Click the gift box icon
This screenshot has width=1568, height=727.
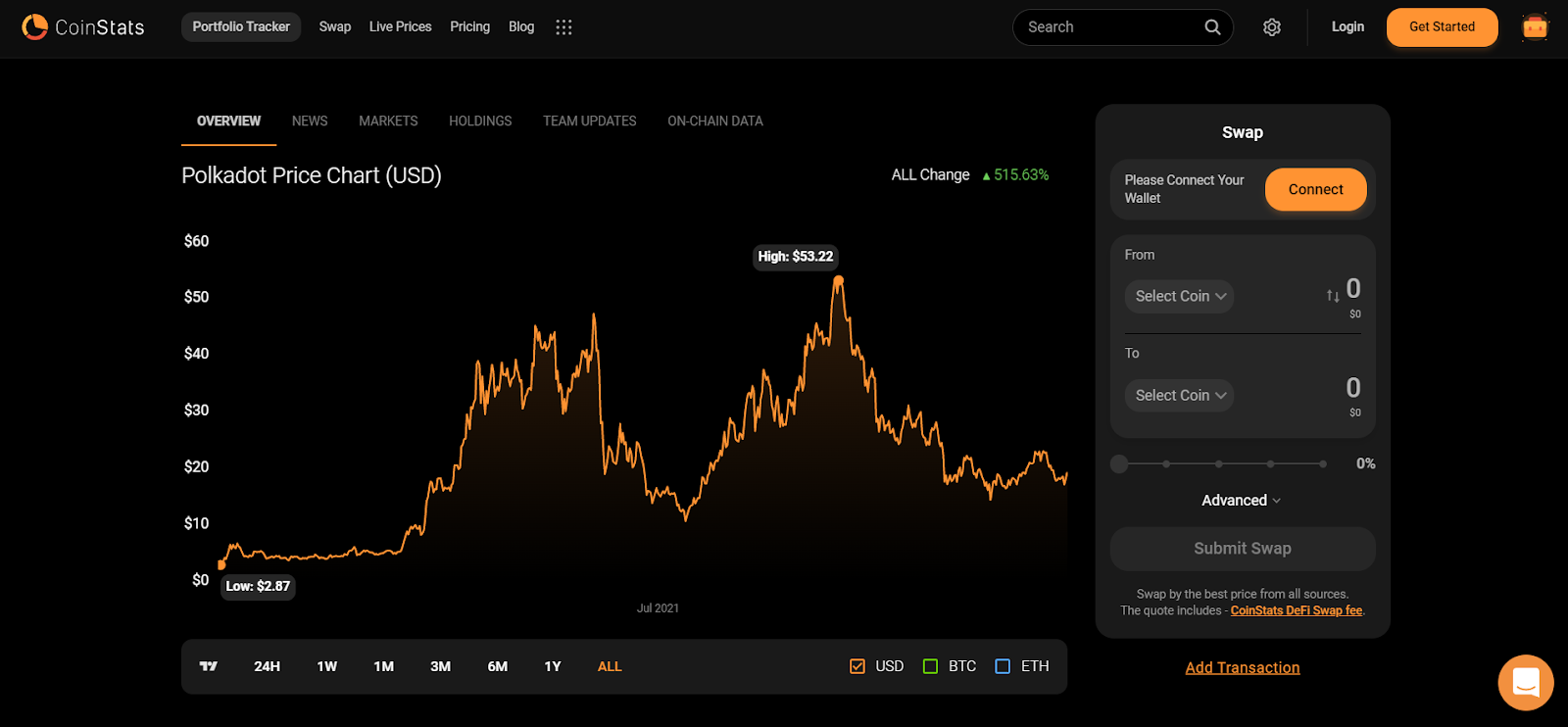1535,27
